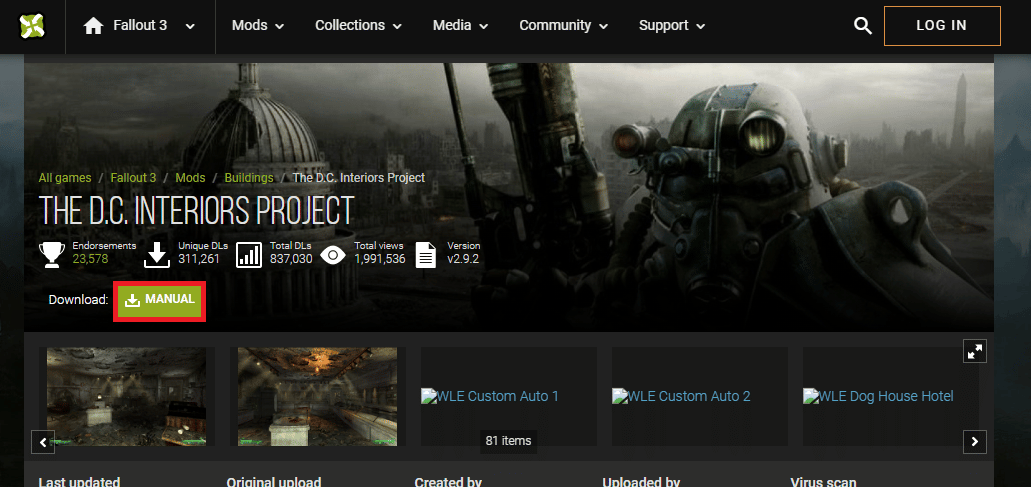Click the Created by heading

pyautogui.click(x=448, y=482)
